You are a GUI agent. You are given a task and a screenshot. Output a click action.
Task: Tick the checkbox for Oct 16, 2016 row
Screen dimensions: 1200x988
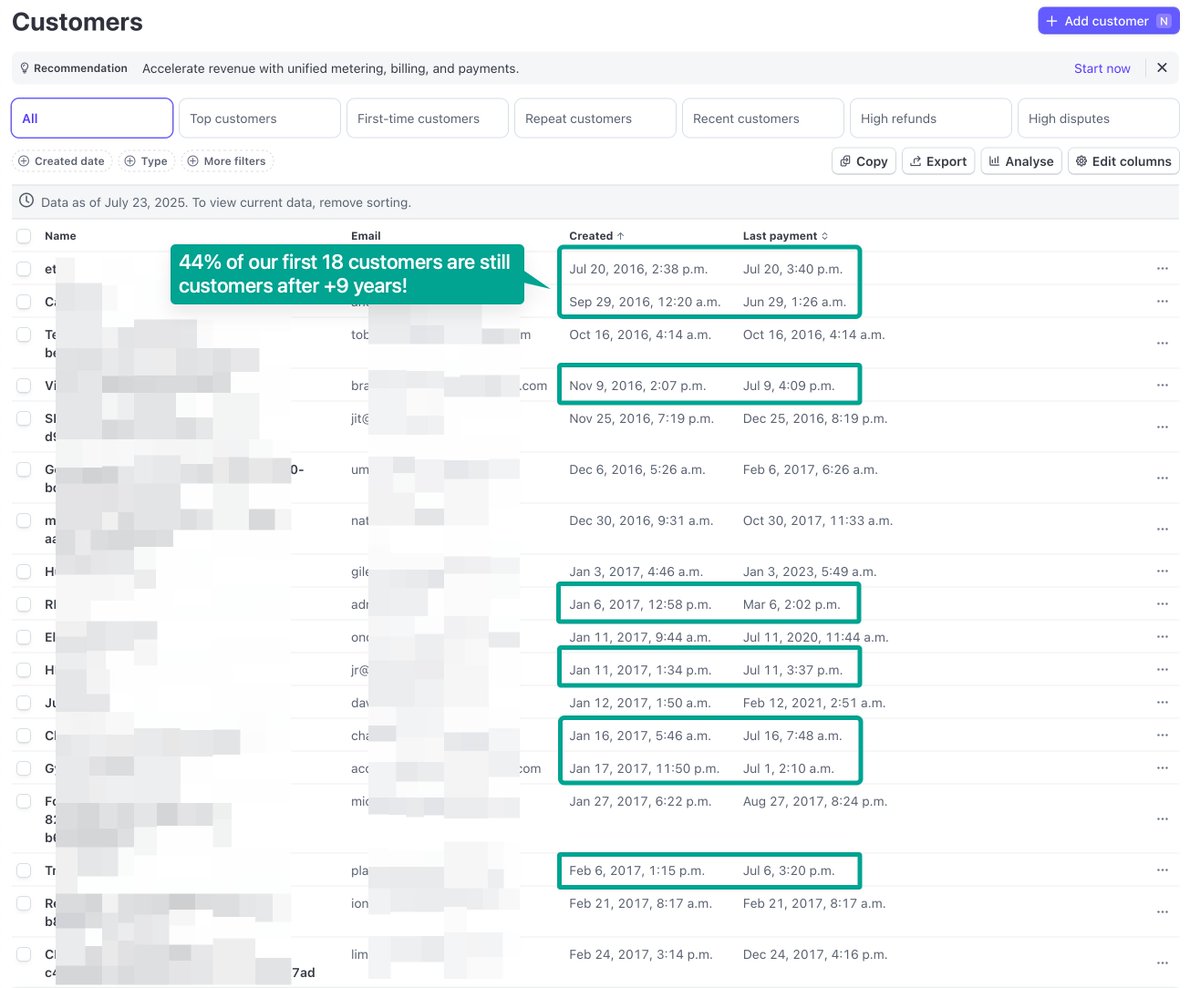(x=24, y=335)
